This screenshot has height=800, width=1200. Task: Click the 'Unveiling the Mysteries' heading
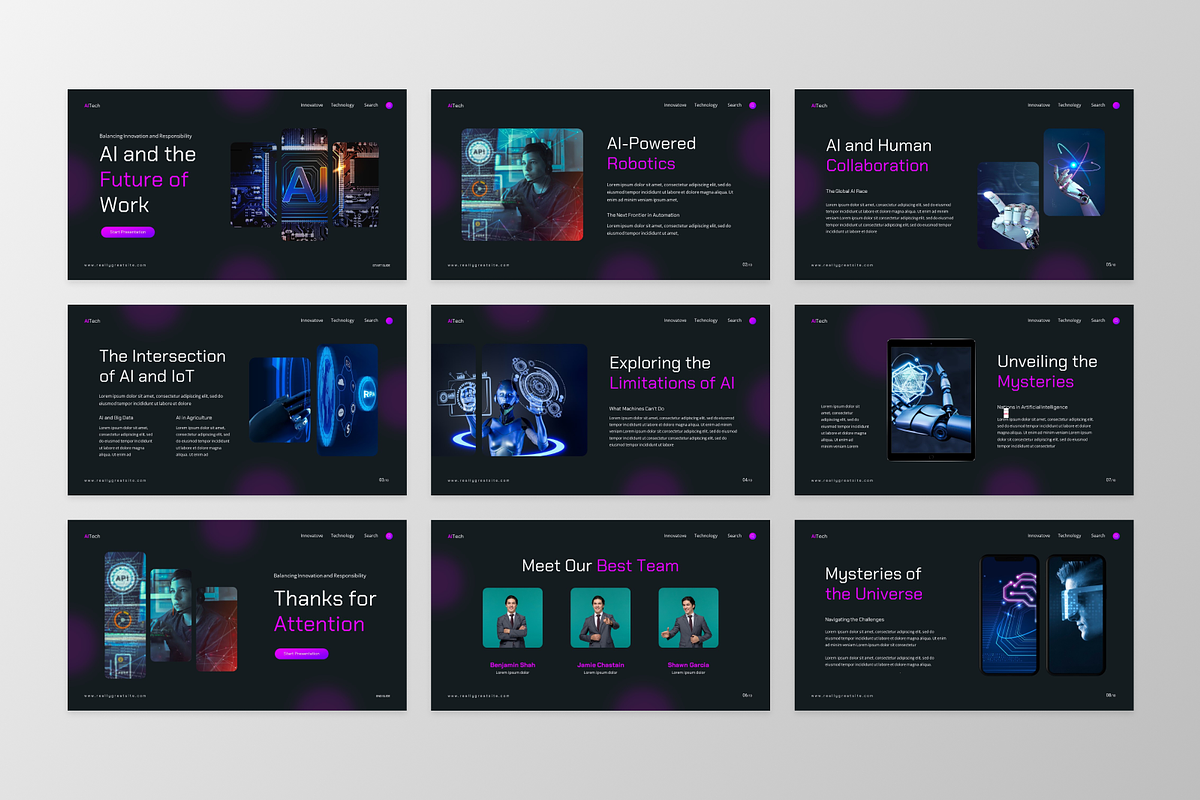pos(1047,372)
